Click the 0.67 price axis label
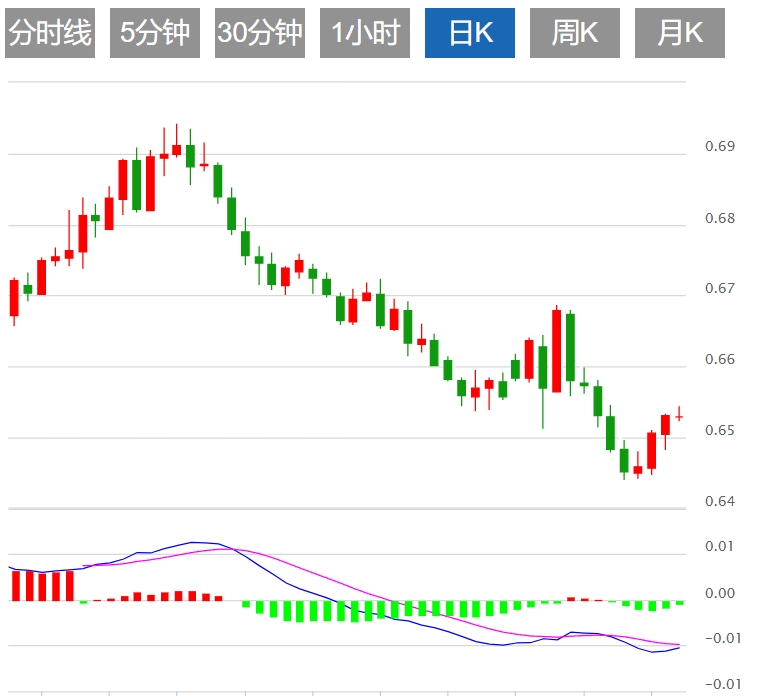This screenshot has height=696, width=762. tap(720, 288)
